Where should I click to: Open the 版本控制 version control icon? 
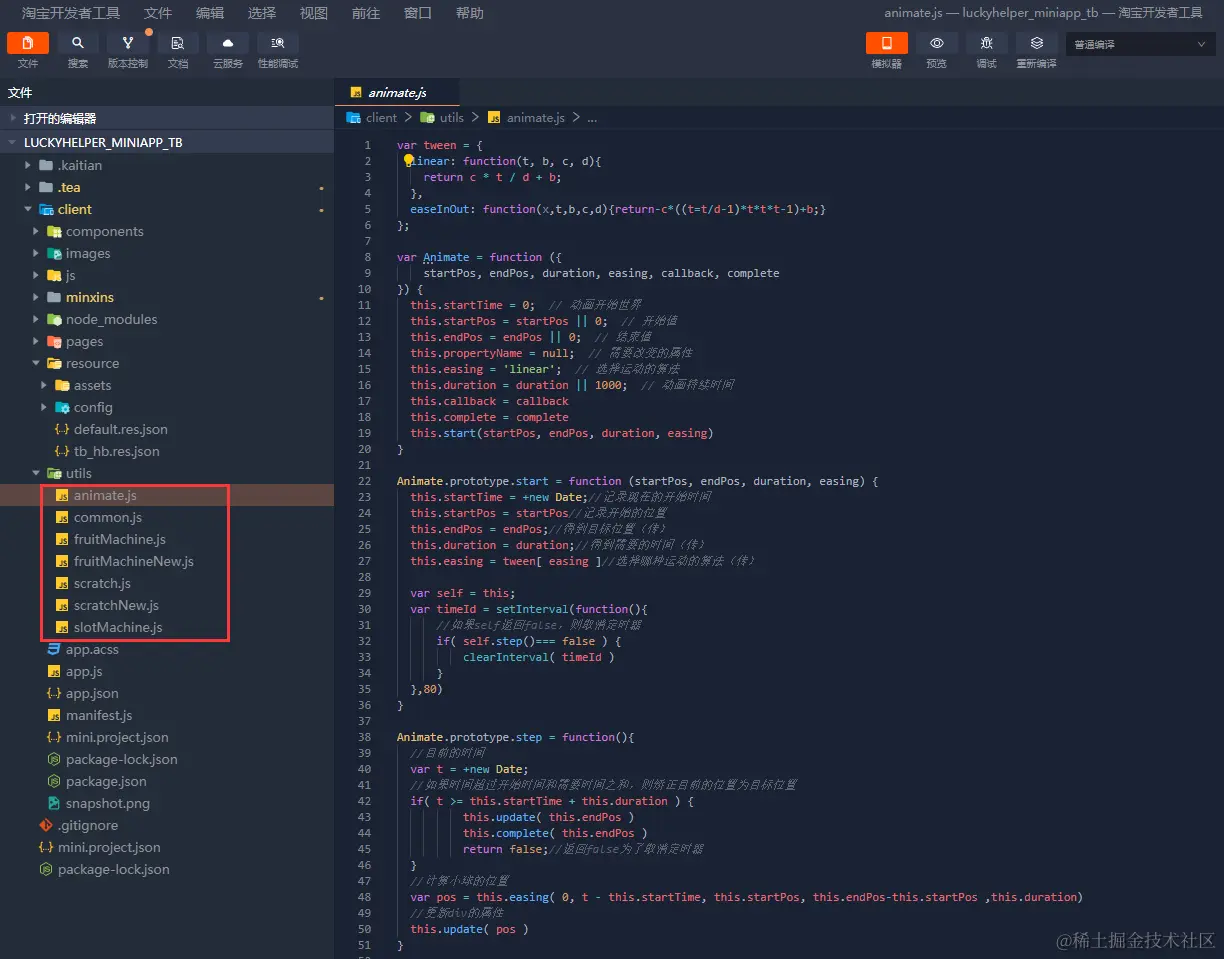[x=127, y=43]
